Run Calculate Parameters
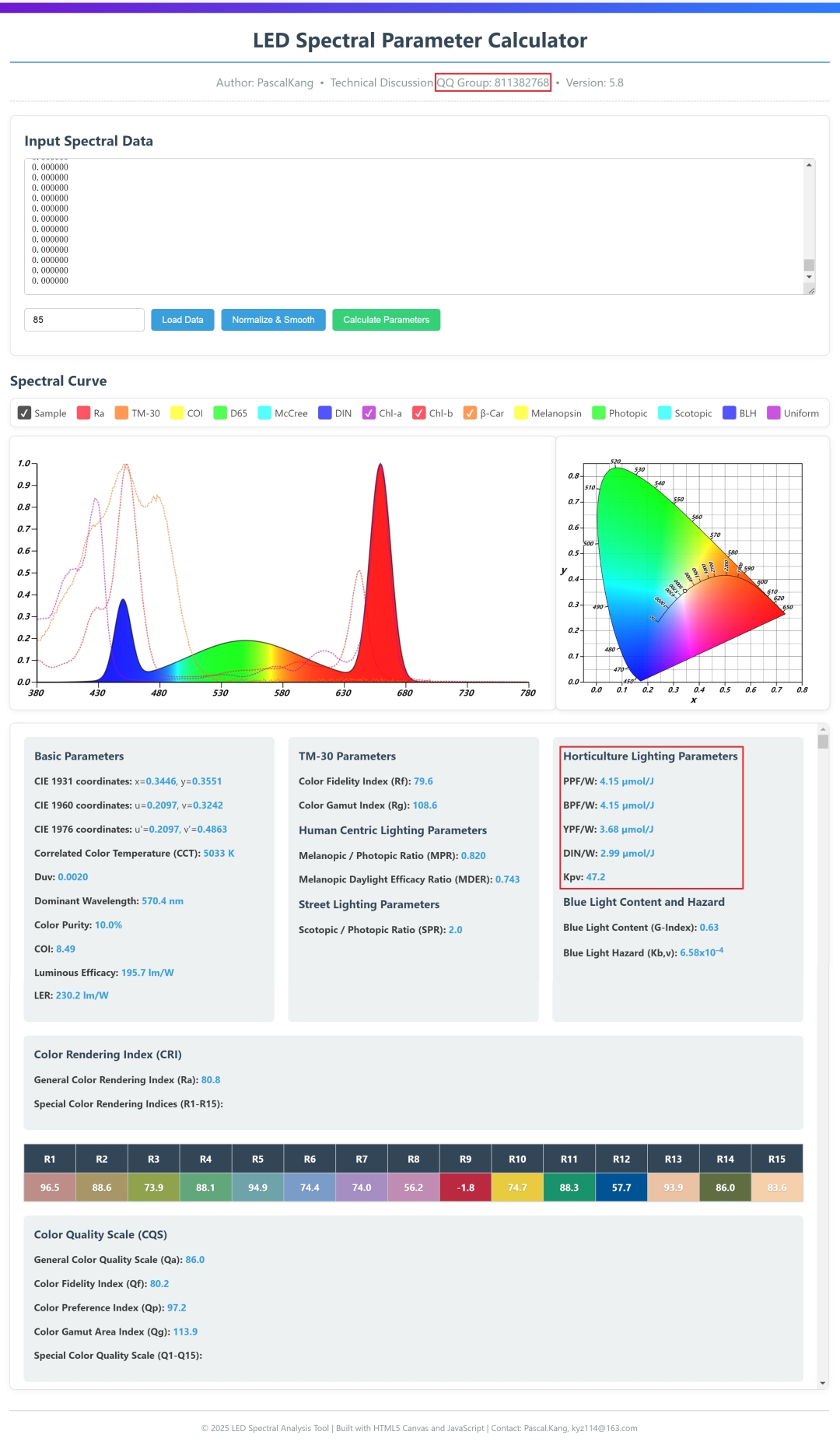Viewport: 840px width, 1442px height. [x=386, y=320]
